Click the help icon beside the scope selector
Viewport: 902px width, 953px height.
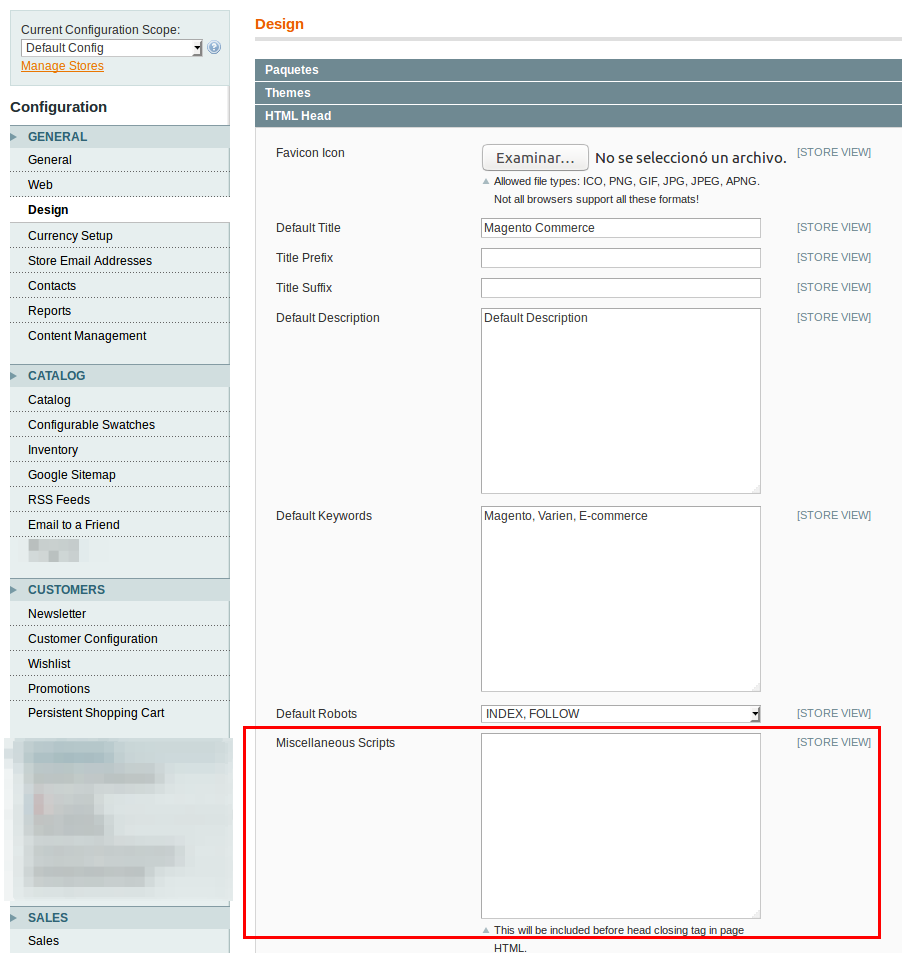tap(214, 48)
